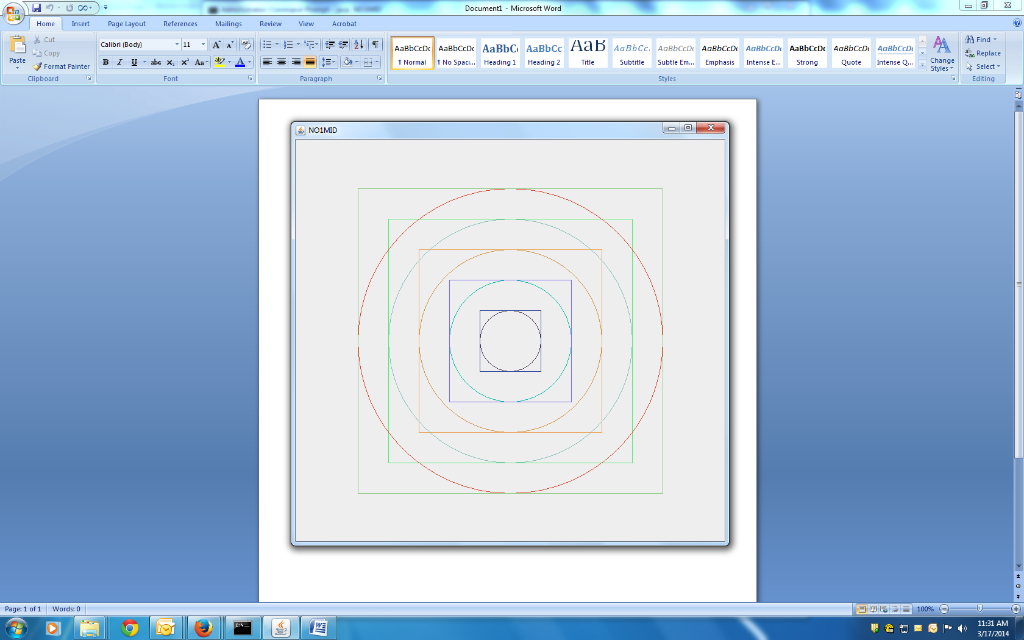Toggle centered text alignment
The image size is (1024, 640).
tap(281, 62)
